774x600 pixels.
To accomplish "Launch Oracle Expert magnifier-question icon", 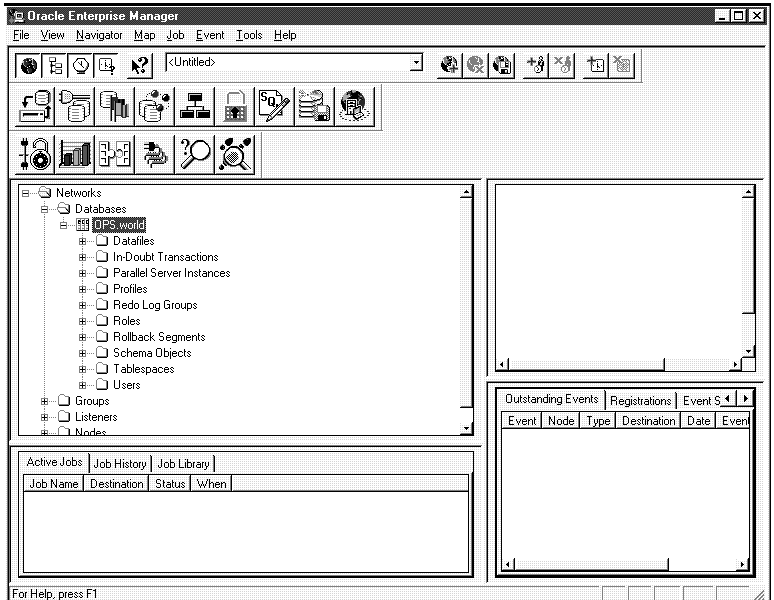I will [194, 154].
